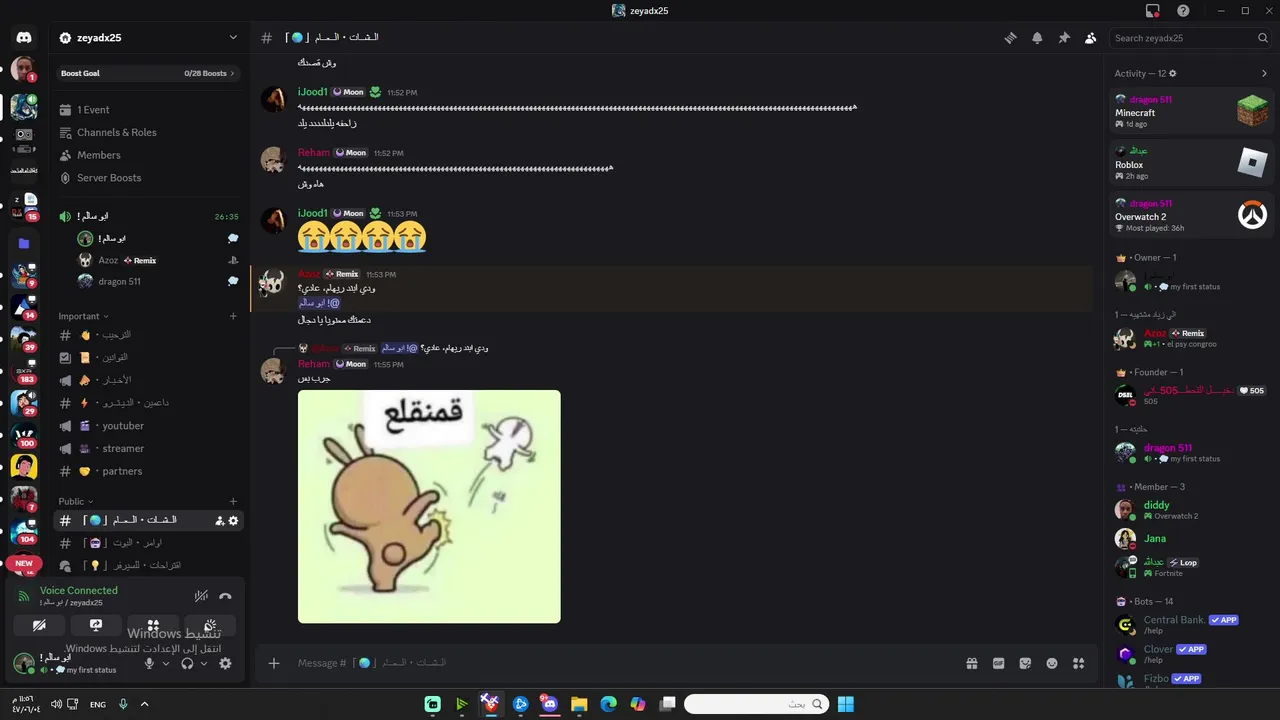Open the Soundboard button

pyautogui.click(x=210, y=625)
